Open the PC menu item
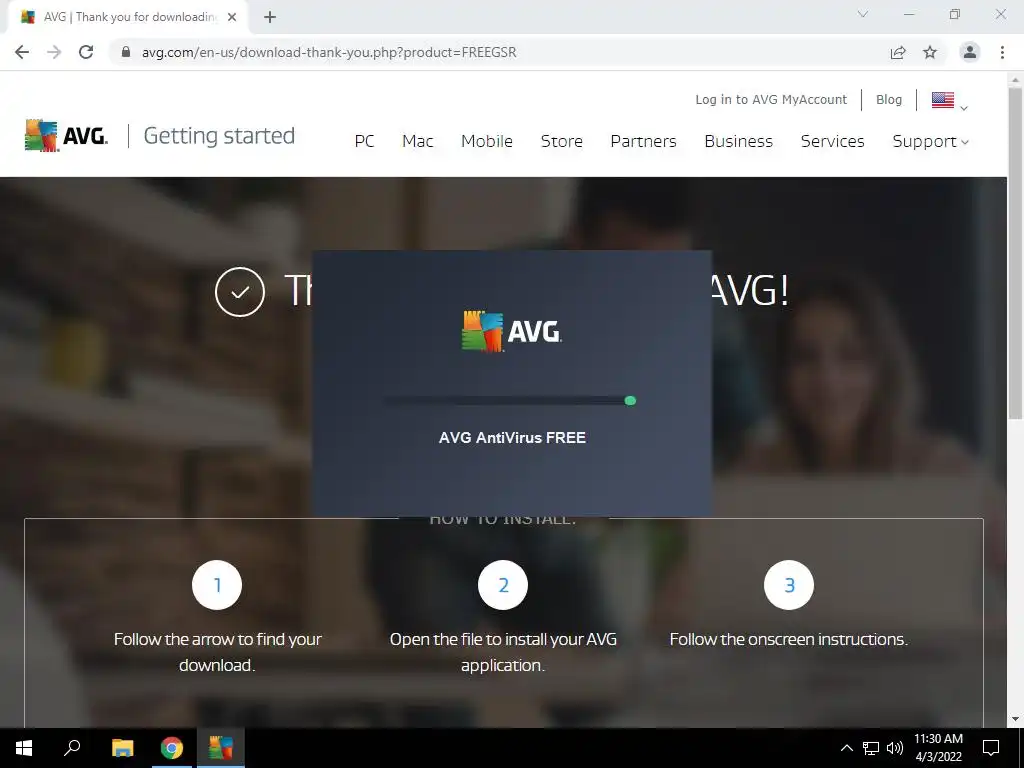This screenshot has width=1024, height=768. point(364,141)
